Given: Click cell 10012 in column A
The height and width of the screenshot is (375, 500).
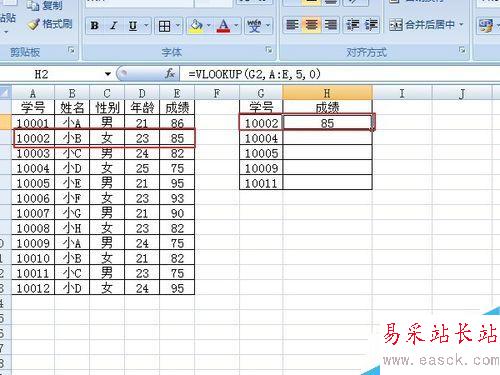Looking at the screenshot, I should 33,288.
